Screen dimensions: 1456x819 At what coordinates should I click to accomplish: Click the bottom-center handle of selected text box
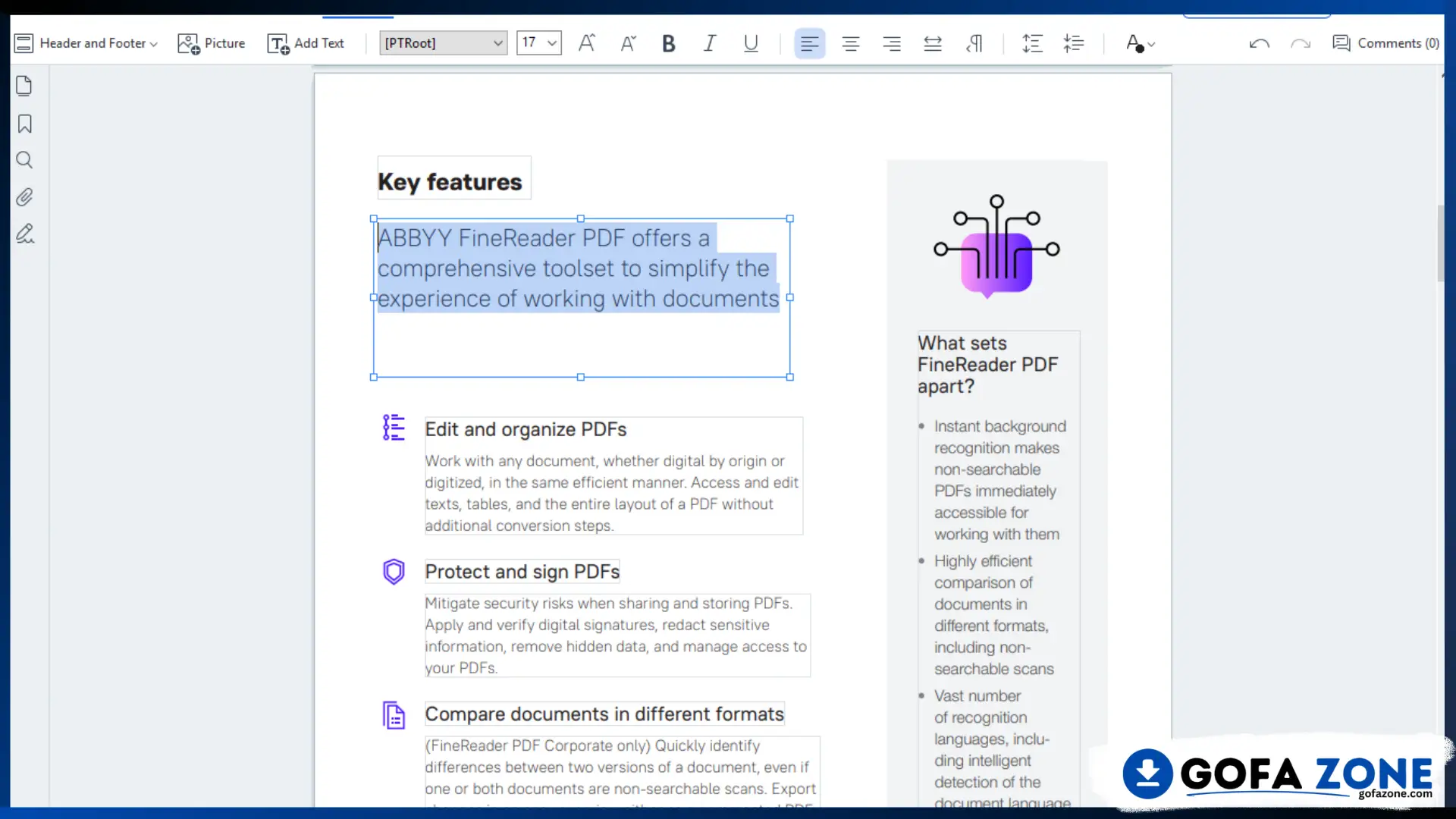pyautogui.click(x=581, y=377)
